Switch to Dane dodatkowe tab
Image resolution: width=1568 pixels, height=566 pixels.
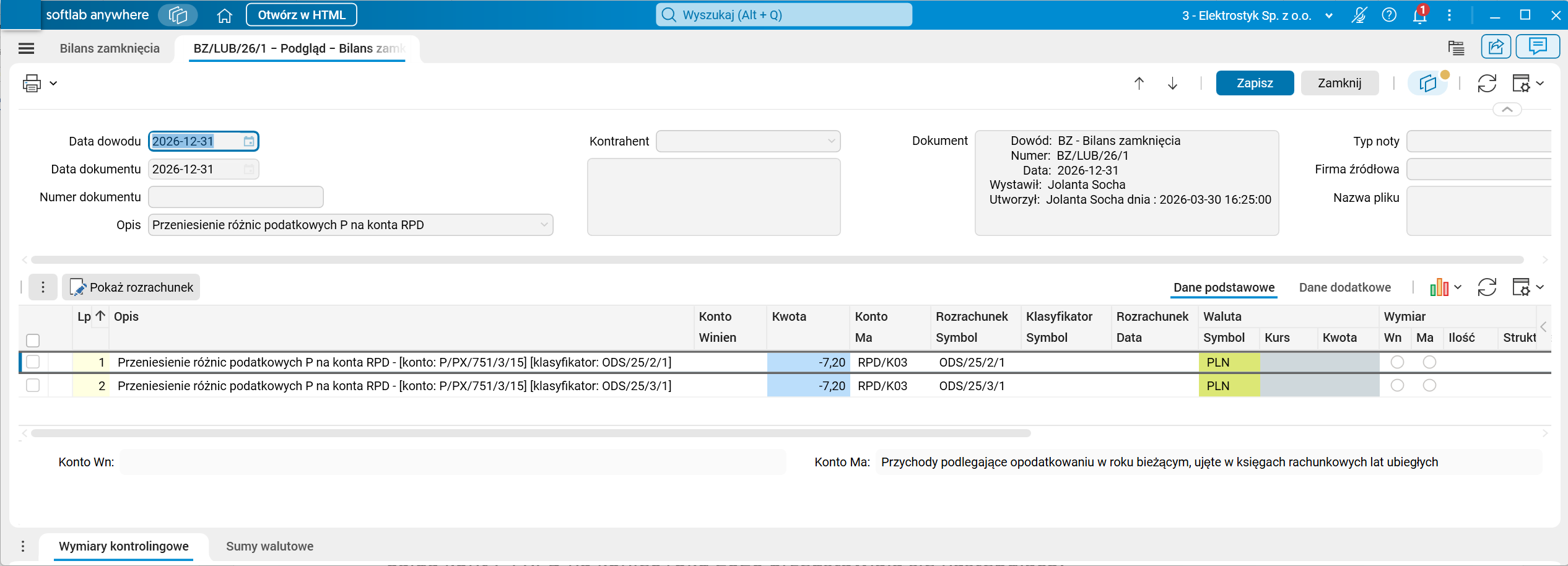[x=1344, y=287]
